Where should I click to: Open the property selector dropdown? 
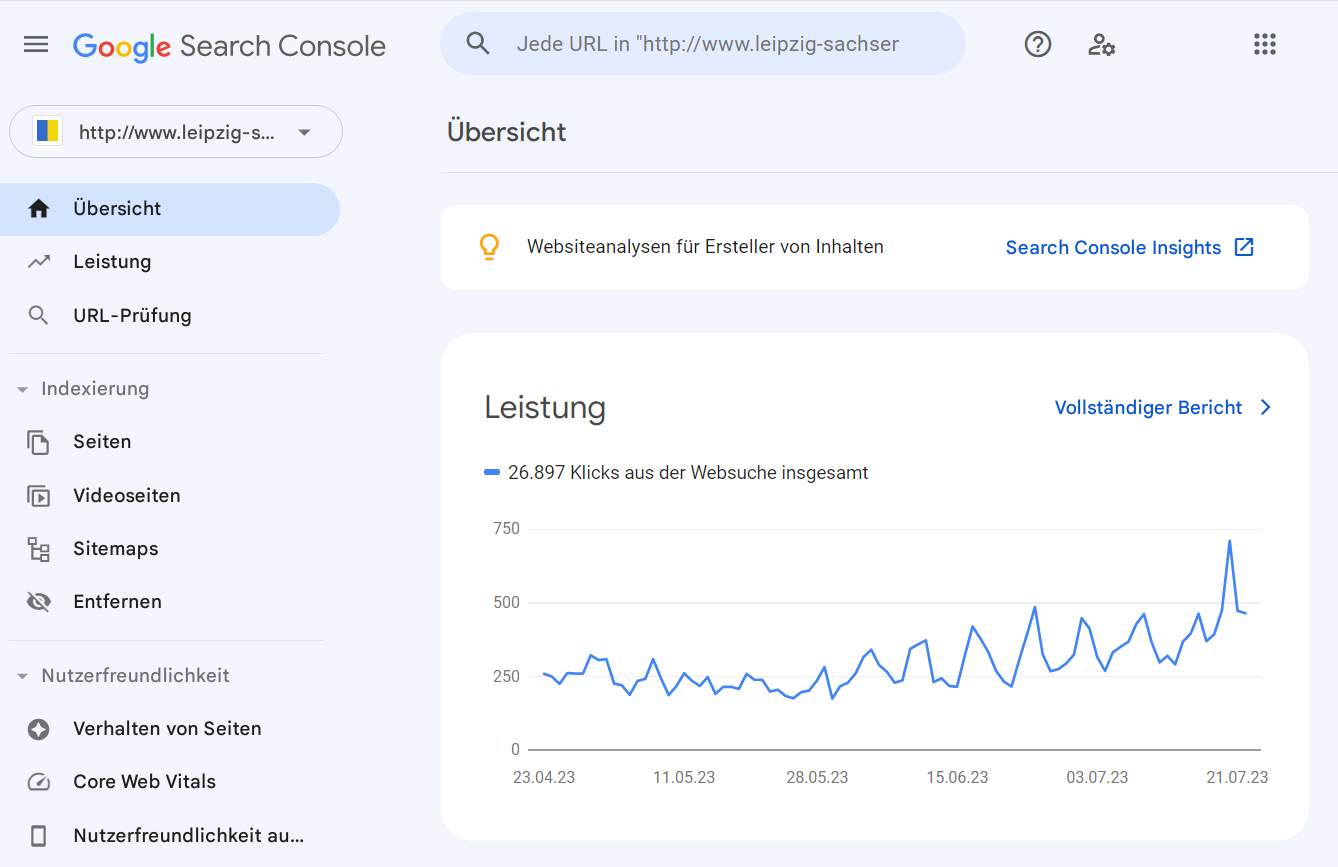176,132
